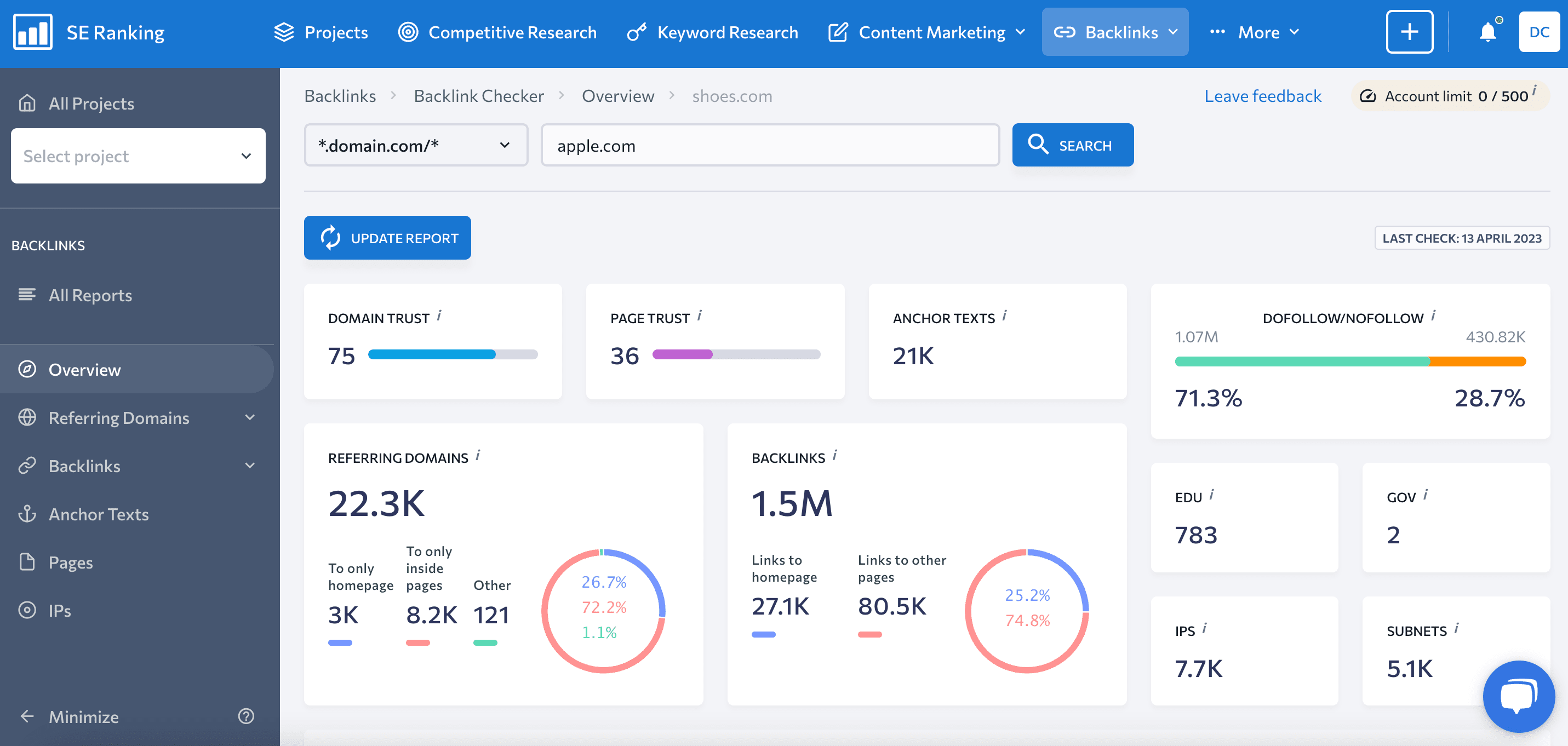This screenshot has width=1568, height=746.
Task: Open notifications bell icon
Action: coord(1487,32)
